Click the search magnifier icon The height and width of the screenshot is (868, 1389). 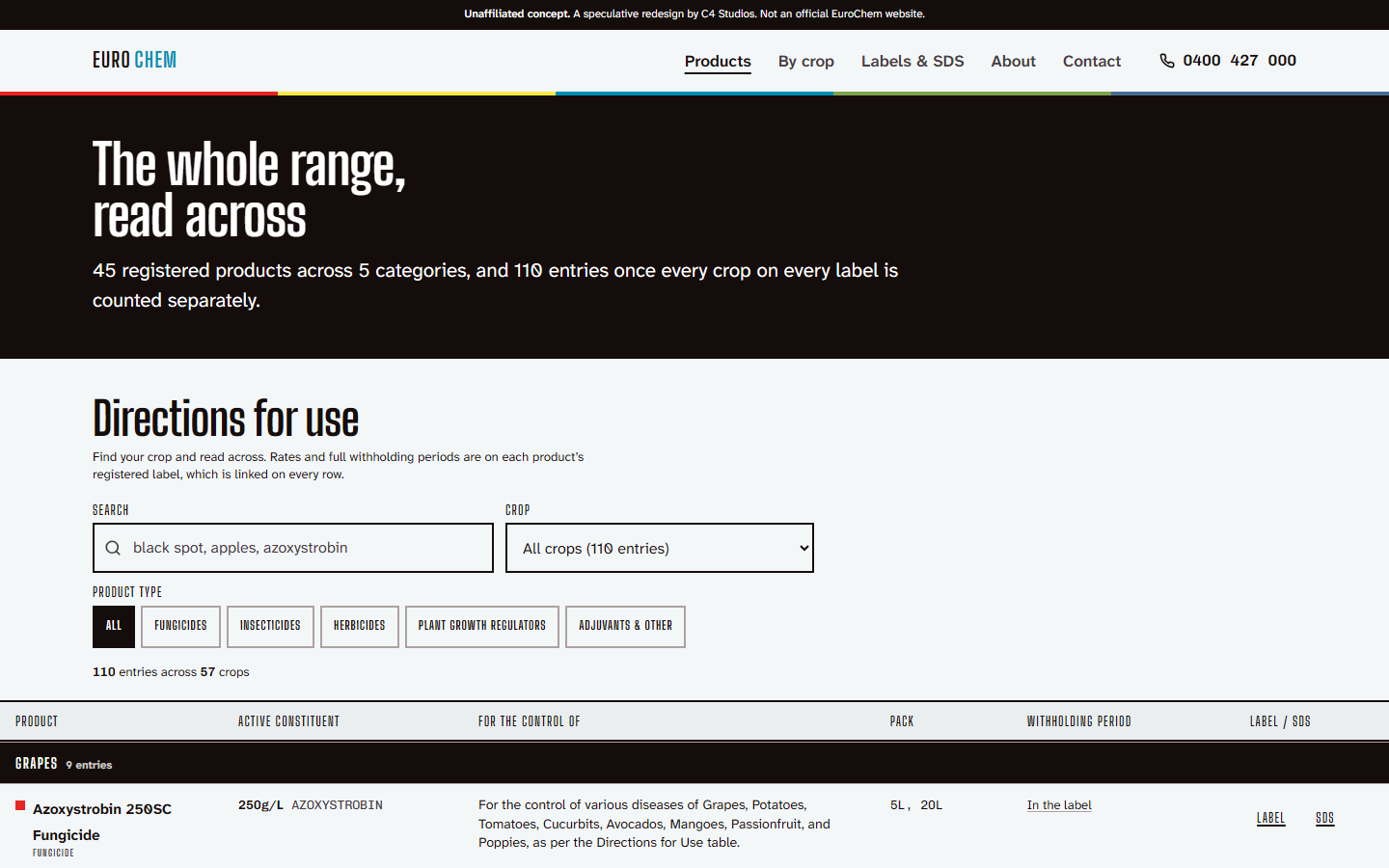pyautogui.click(x=113, y=548)
